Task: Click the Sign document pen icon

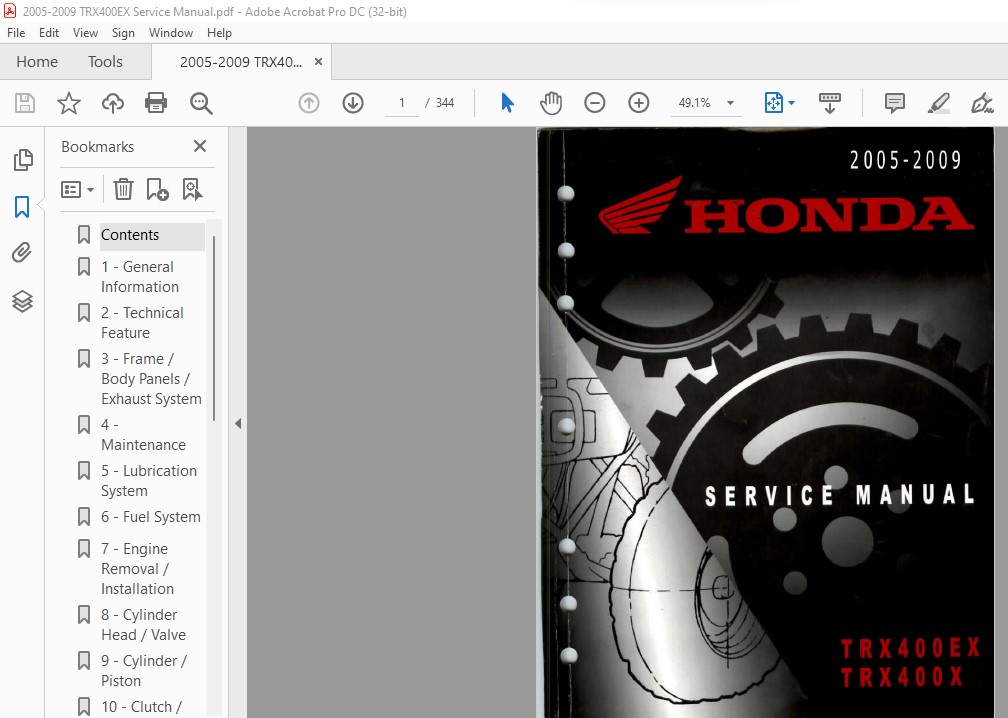Action: (x=982, y=103)
